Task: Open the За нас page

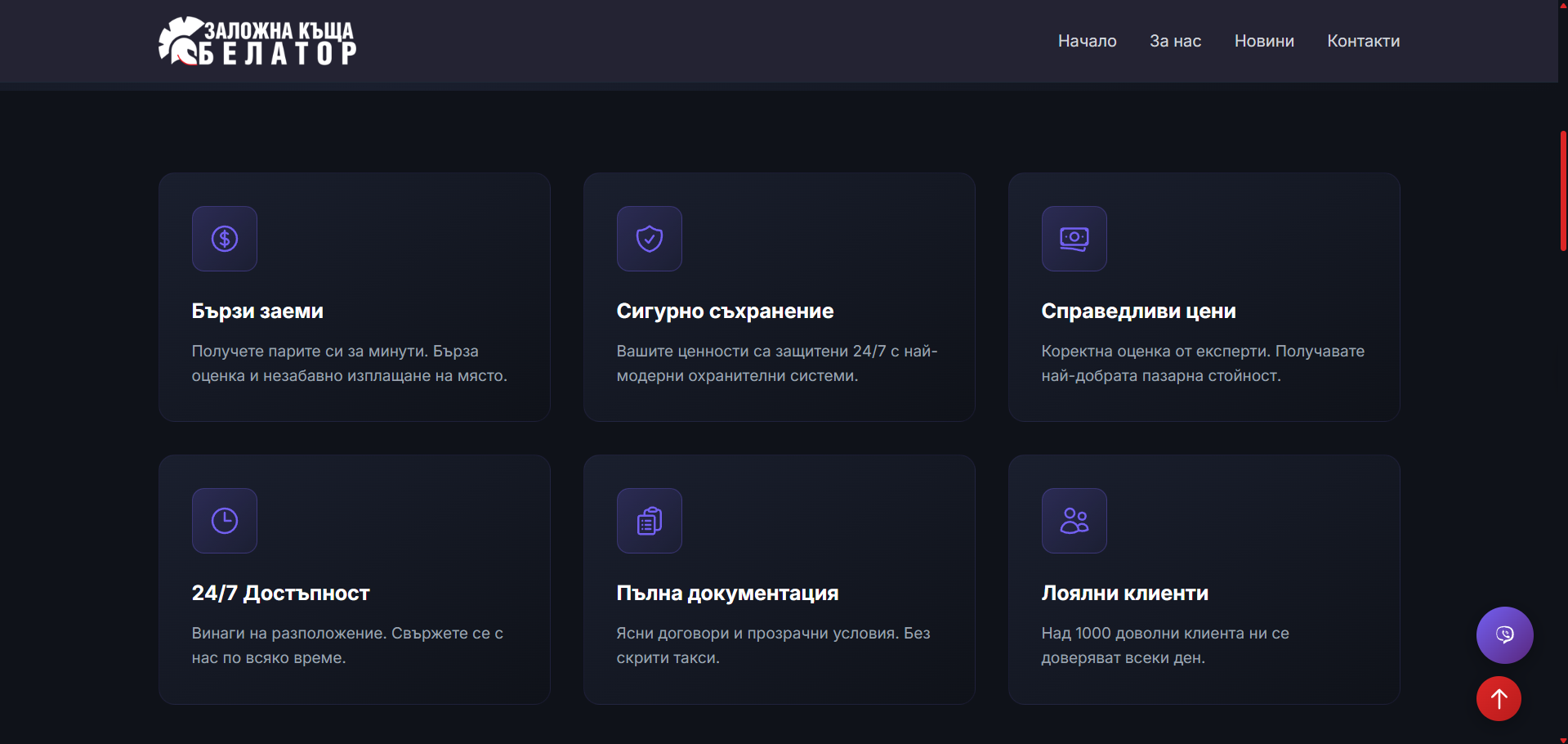Action: [1175, 41]
